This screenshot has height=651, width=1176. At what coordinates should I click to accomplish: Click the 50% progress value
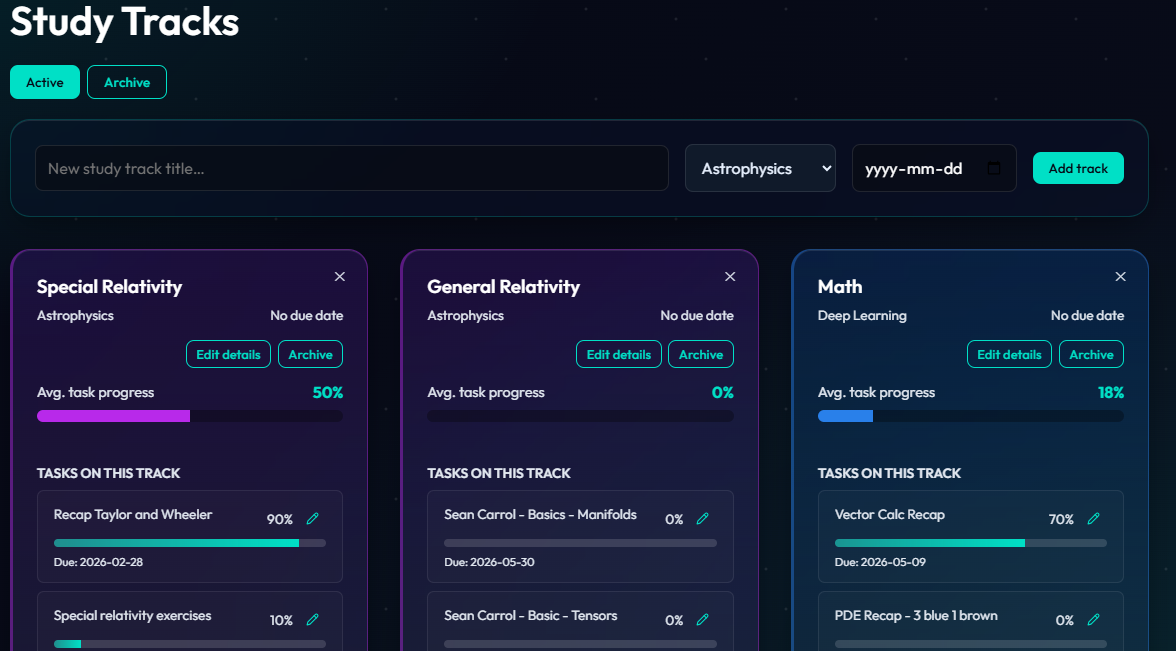(328, 392)
